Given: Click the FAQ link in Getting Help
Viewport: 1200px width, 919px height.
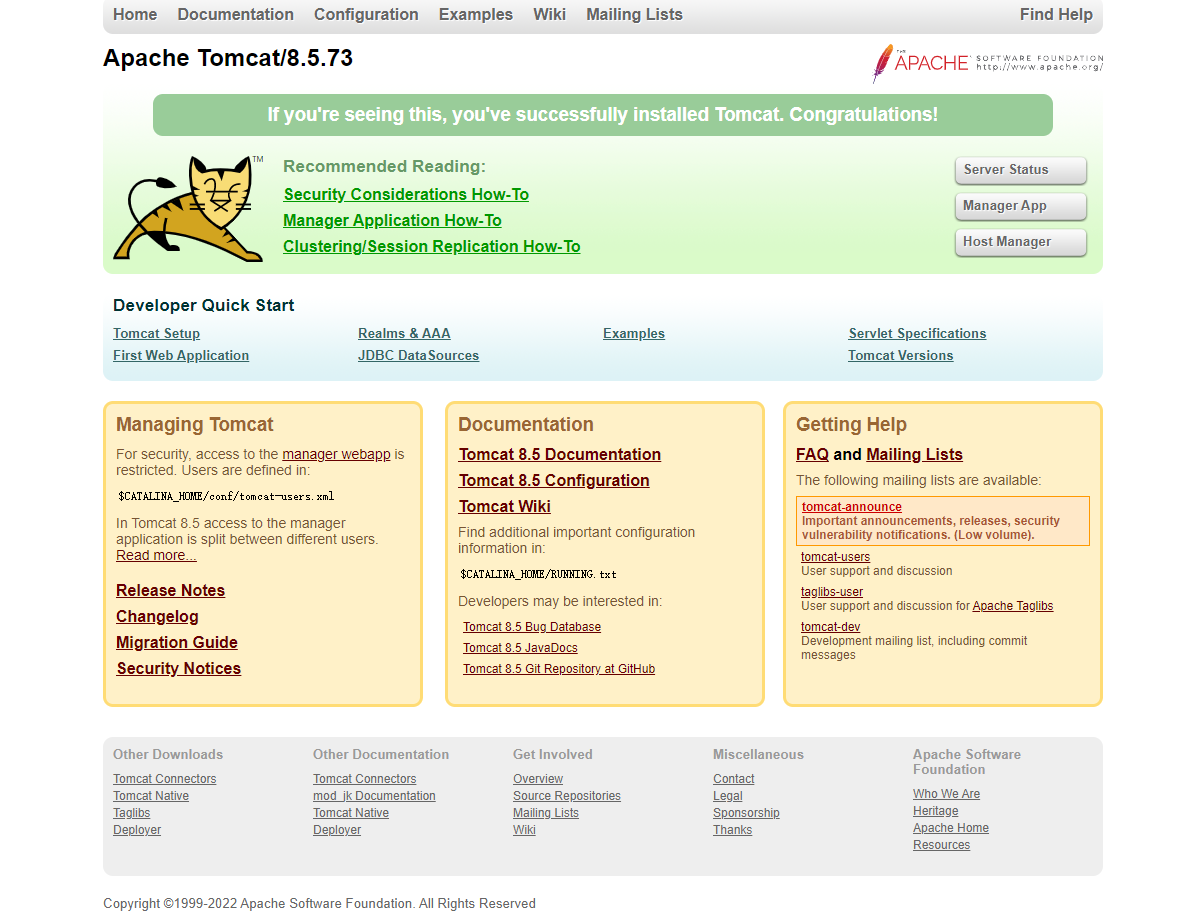Looking at the screenshot, I should pyautogui.click(x=812, y=454).
